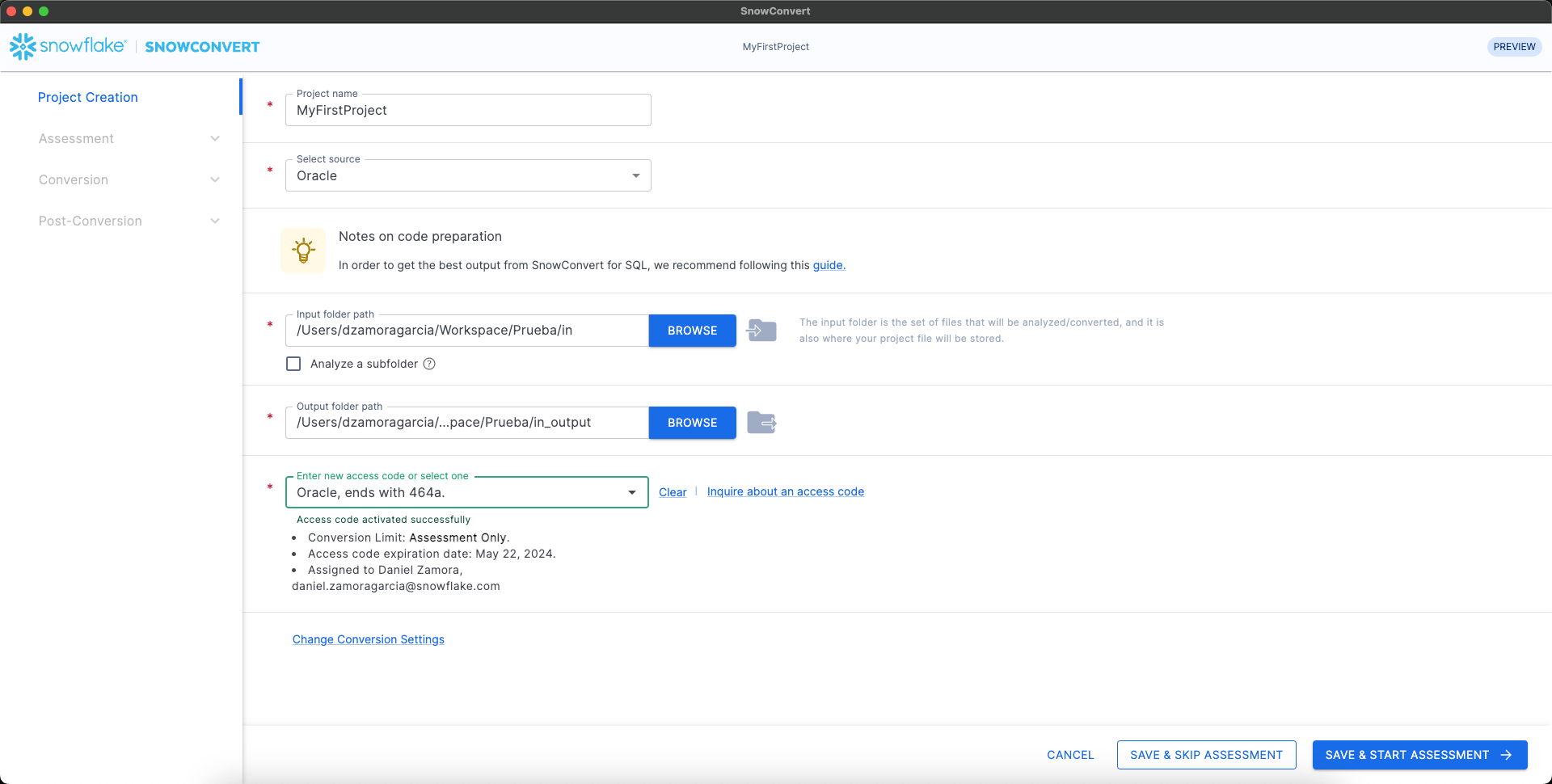Click the Snowflake logo icon
Viewport: 1552px width, 784px height.
pyautogui.click(x=23, y=46)
